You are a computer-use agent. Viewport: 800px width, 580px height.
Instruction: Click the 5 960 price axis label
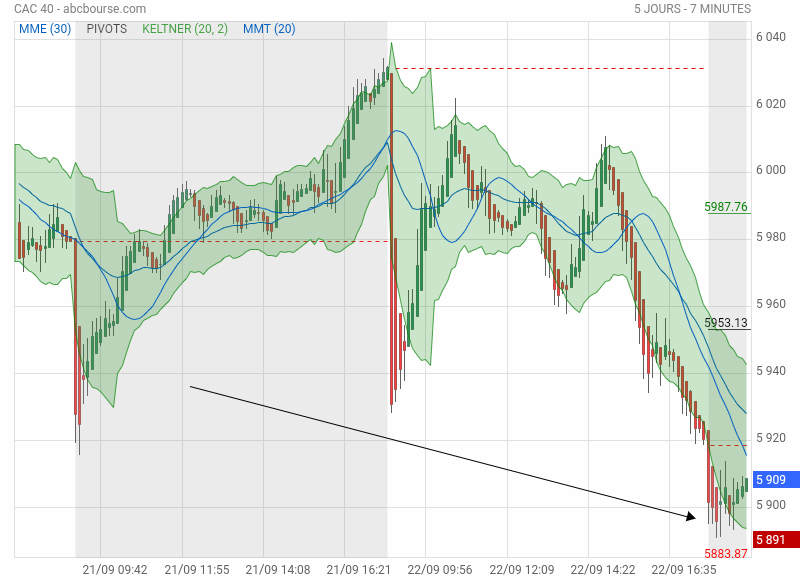coord(771,304)
